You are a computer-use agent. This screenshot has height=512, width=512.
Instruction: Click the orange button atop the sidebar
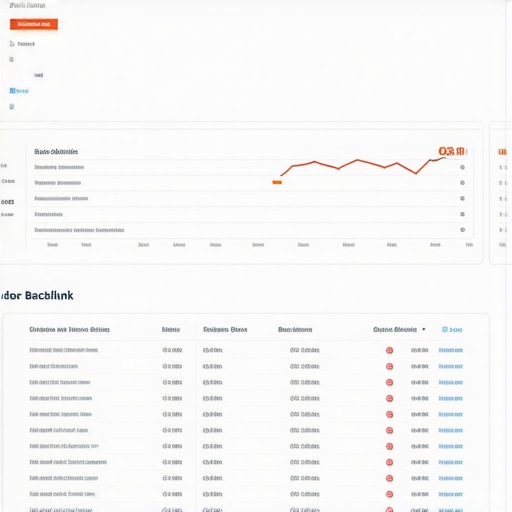click(x=34, y=24)
